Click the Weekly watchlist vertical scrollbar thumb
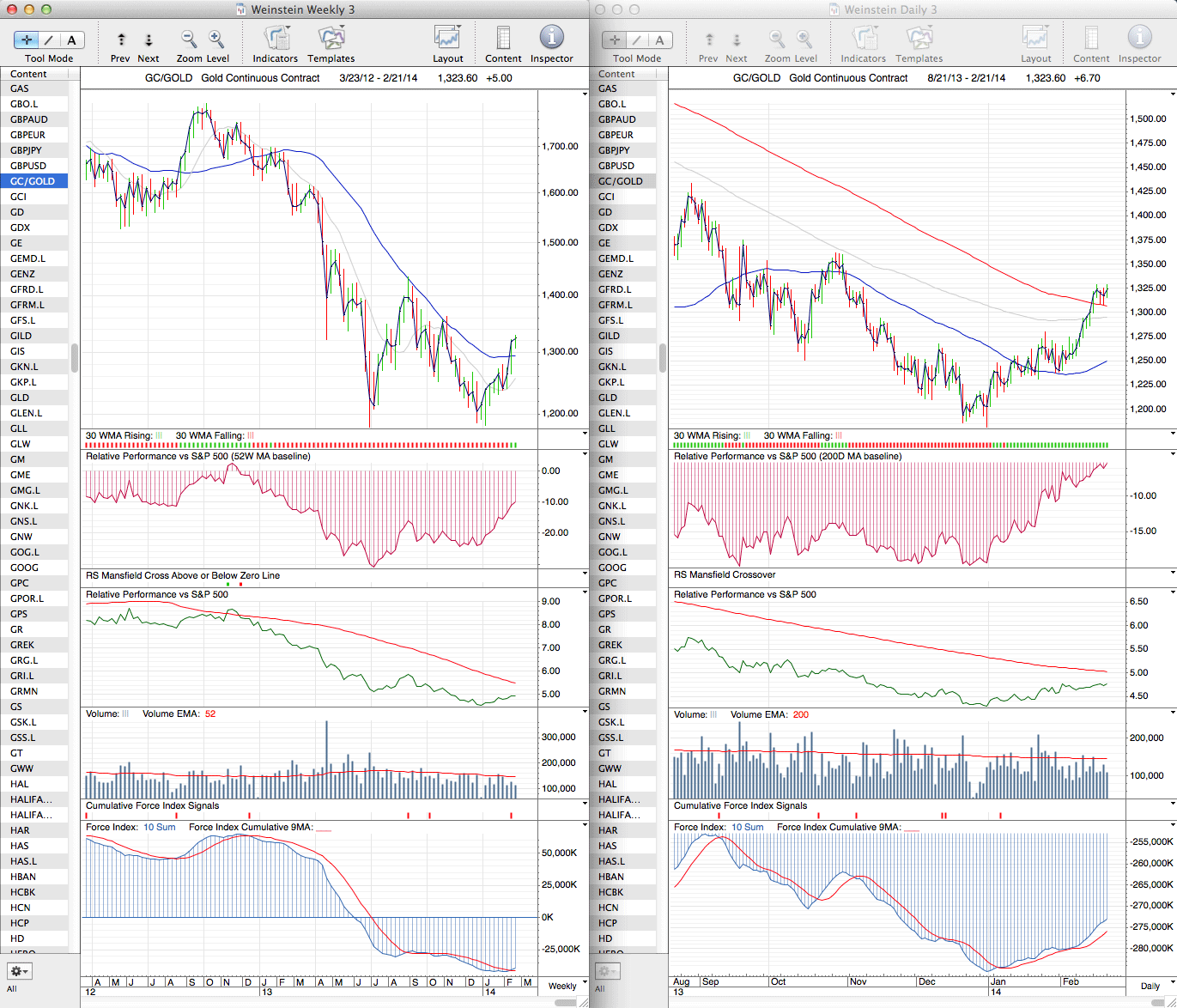The height and width of the screenshot is (1008, 1177). tap(75, 357)
